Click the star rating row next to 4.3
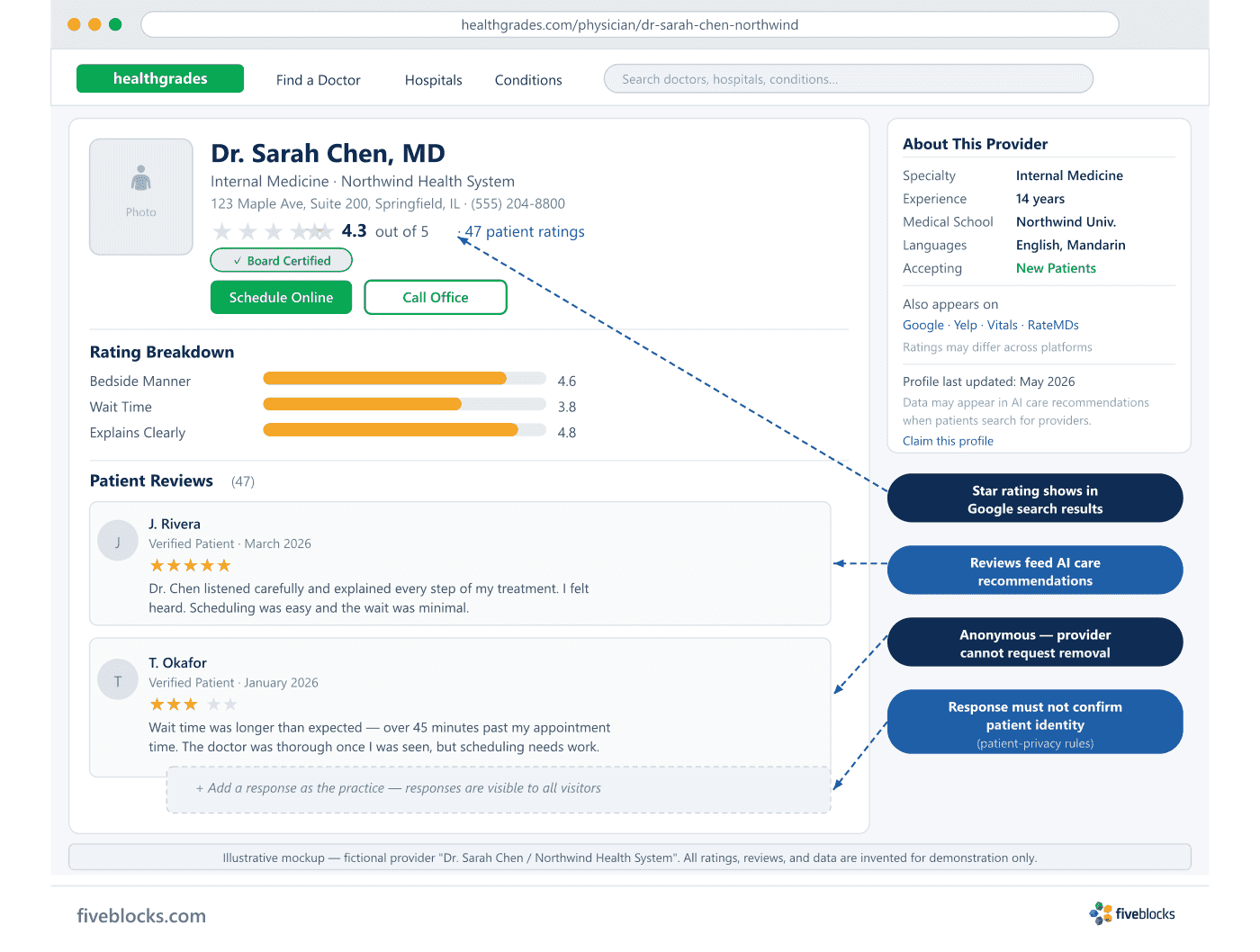Viewport: 1260px width, 952px height. tap(273, 231)
